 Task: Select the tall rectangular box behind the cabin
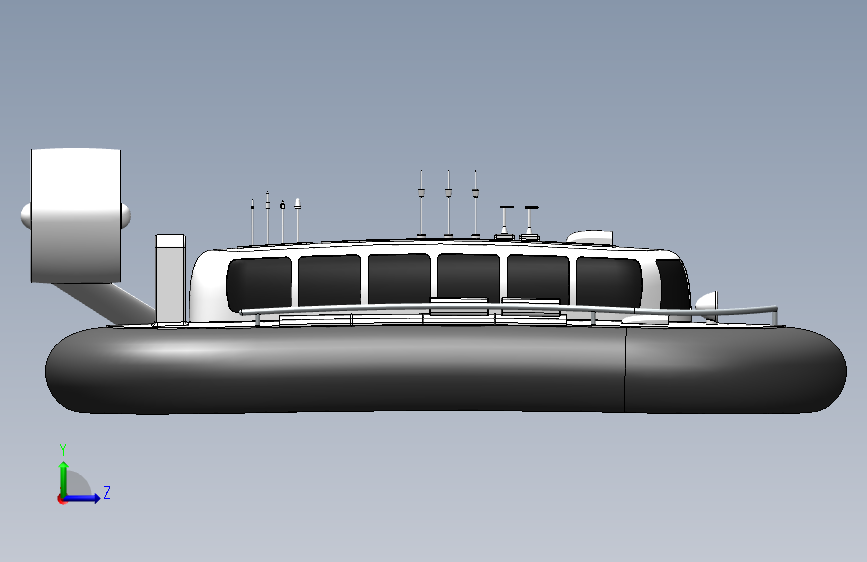coord(170,279)
